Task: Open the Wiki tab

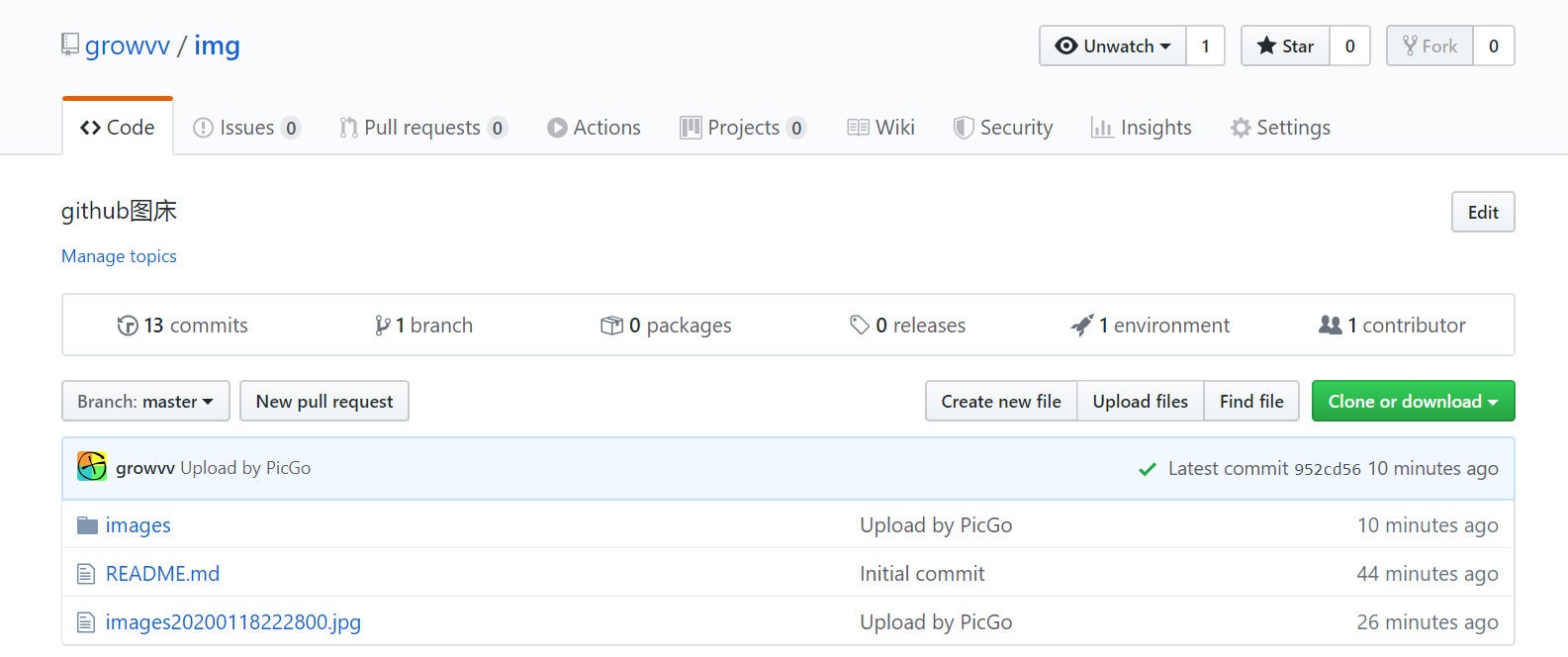Action: (x=880, y=128)
